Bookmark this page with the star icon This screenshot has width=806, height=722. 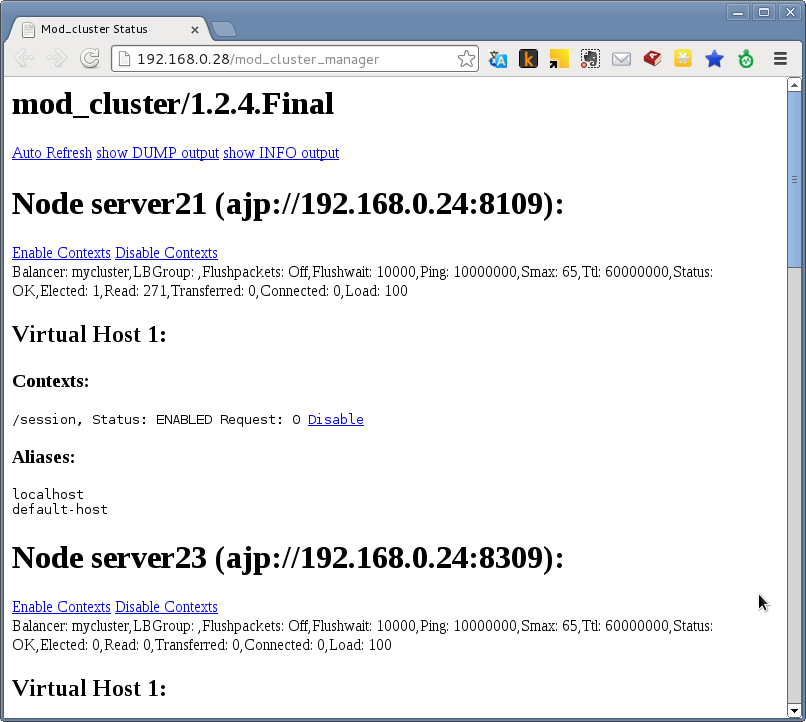point(466,59)
